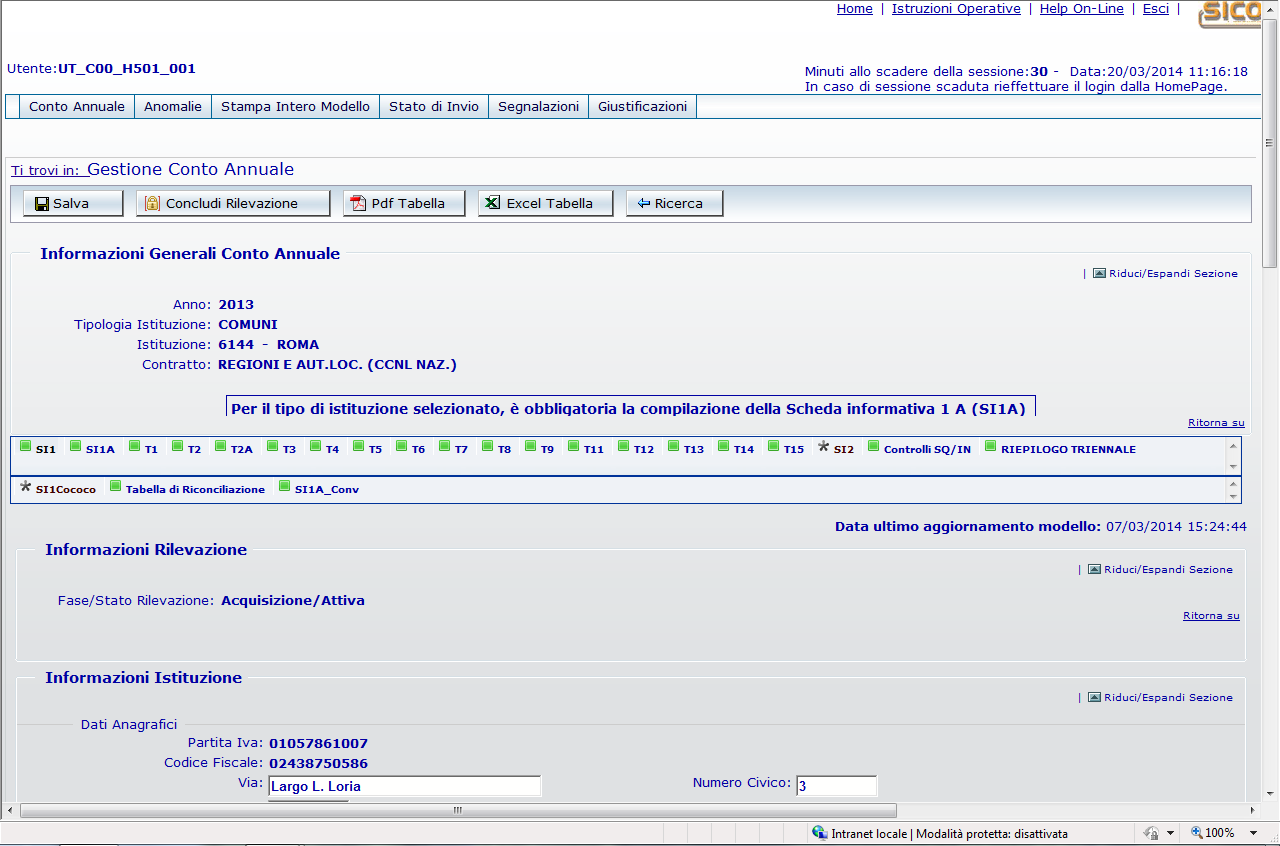The width and height of the screenshot is (1280, 846).
Task: Click the asterisk icon beside SI2
Action: [x=824, y=446]
